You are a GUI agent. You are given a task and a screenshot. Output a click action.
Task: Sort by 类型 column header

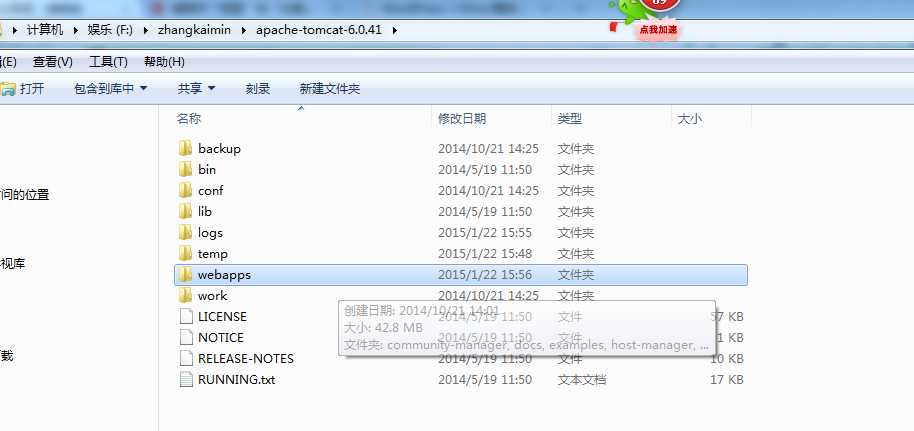570,119
